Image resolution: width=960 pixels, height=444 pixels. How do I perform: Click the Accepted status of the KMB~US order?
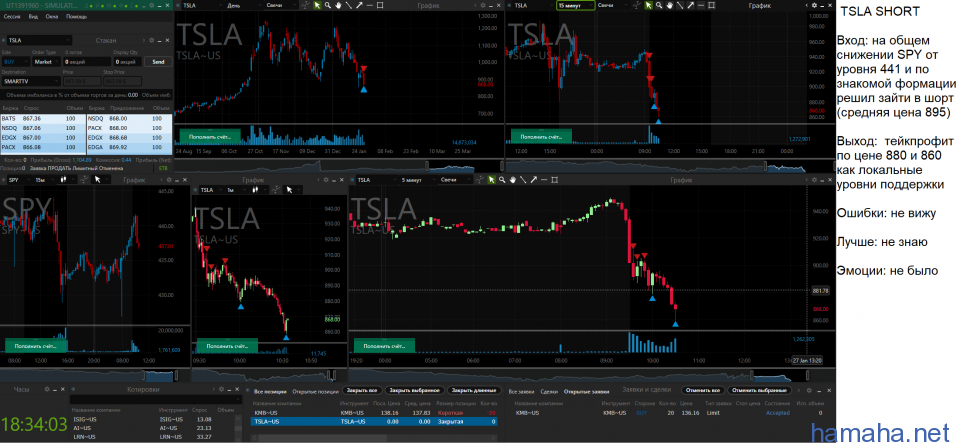coord(778,413)
